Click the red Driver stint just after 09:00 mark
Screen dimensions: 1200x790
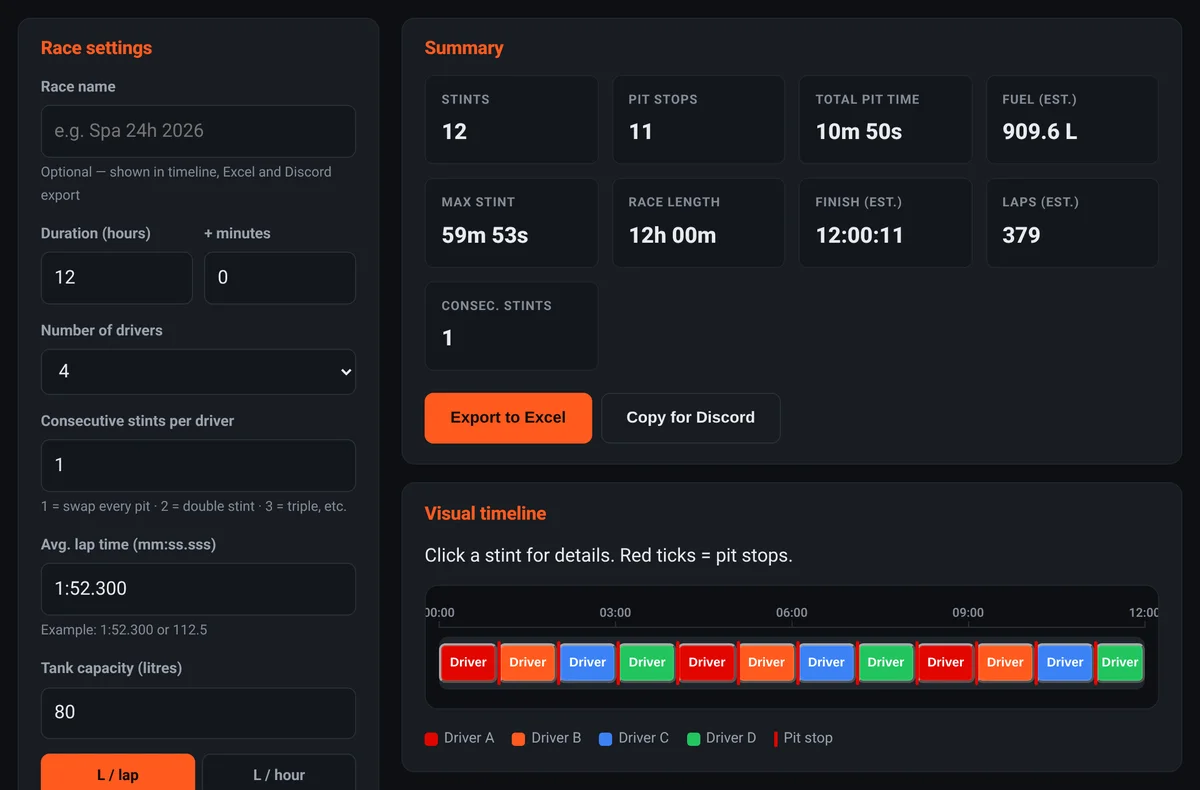(x=946, y=662)
